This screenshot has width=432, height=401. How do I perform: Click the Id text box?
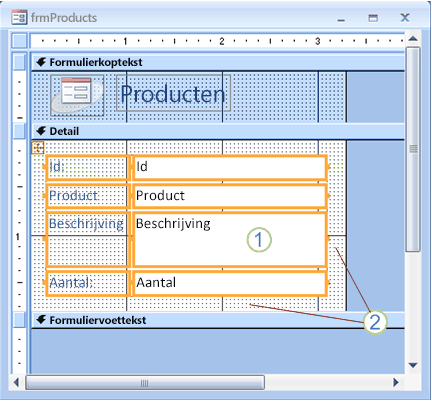pyautogui.click(x=230, y=168)
